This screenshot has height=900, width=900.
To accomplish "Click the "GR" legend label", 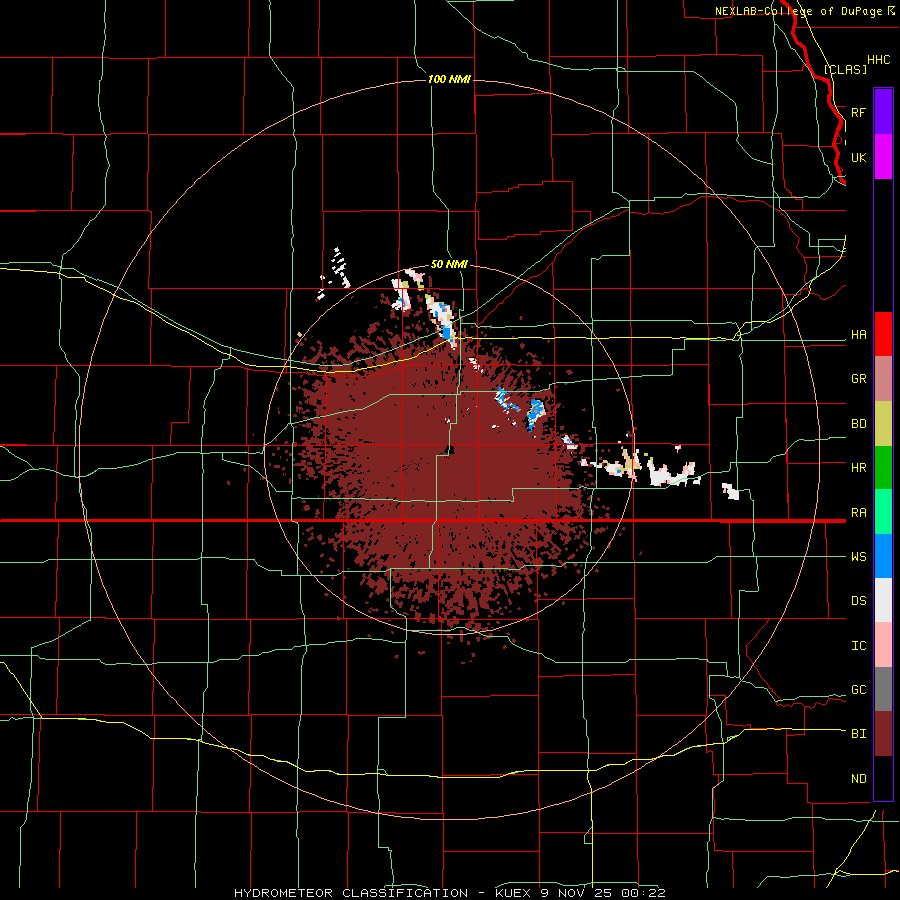I will click(859, 379).
